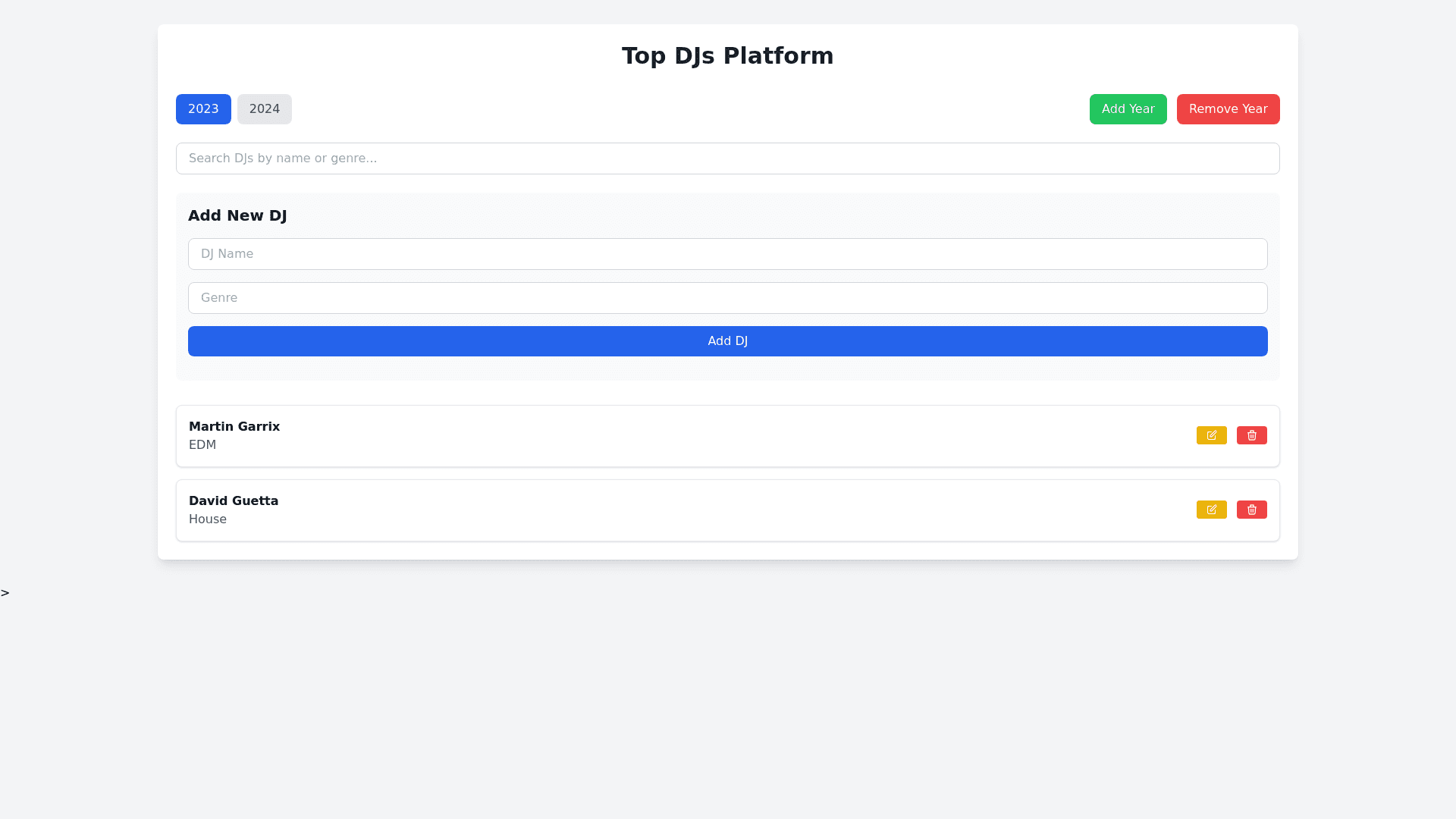
Task: Click the Martin Garrix name text
Action: pyautogui.click(x=234, y=427)
